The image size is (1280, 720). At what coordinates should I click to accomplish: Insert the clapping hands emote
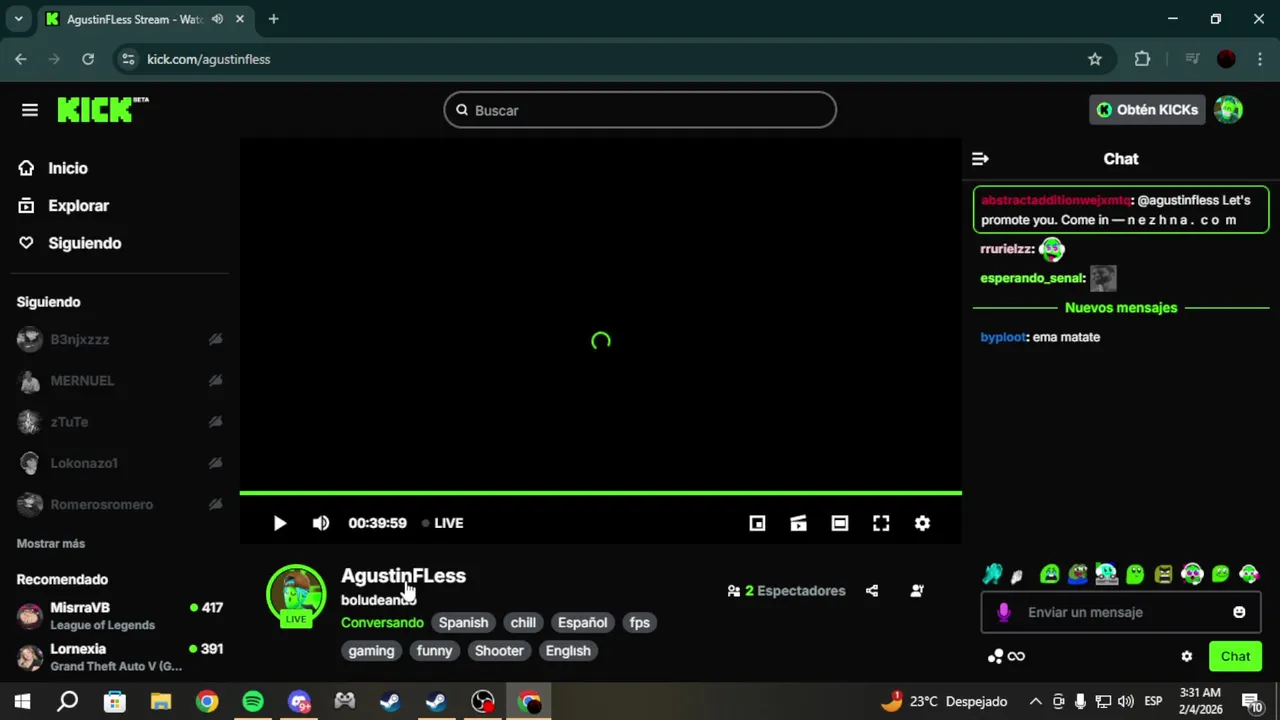pos(992,574)
